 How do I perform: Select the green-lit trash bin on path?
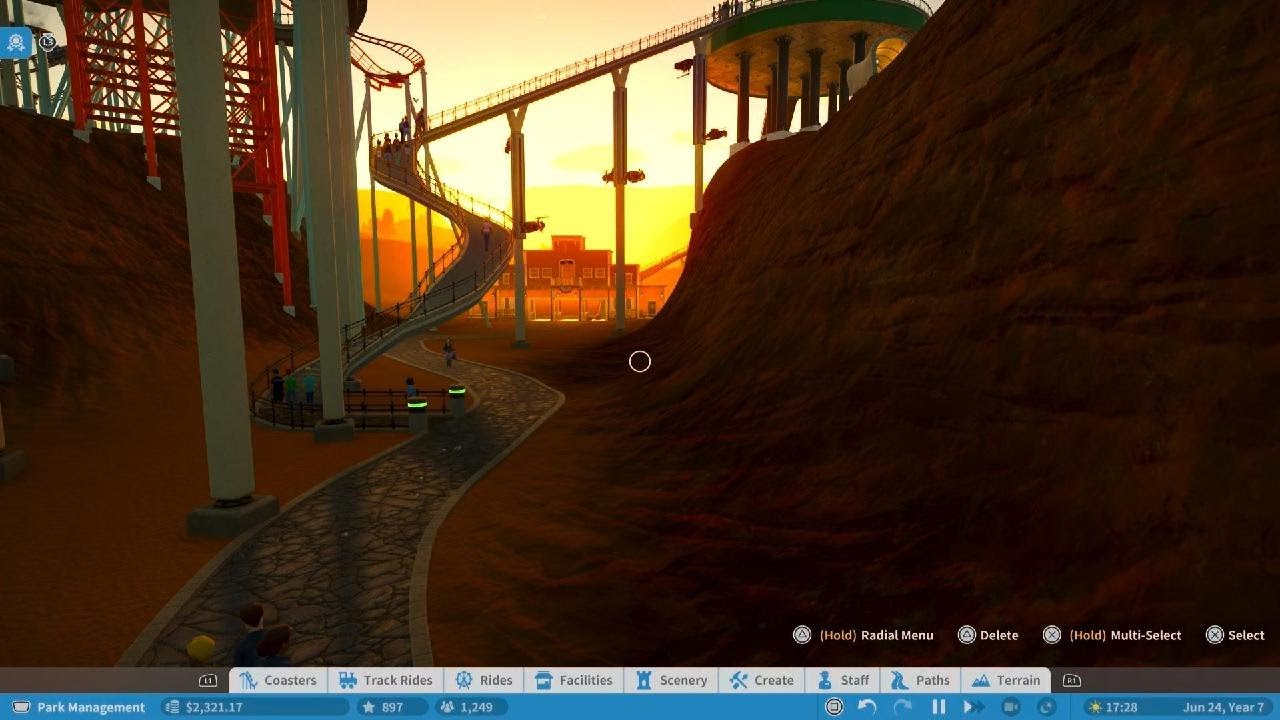(x=417, y=416)
